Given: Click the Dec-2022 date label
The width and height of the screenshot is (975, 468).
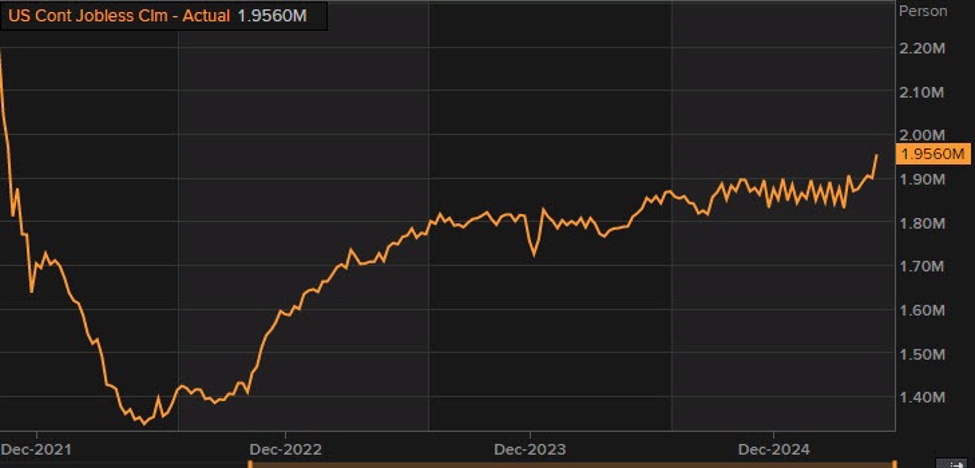Looking at the screenshot, I should [x=285, y=449].
